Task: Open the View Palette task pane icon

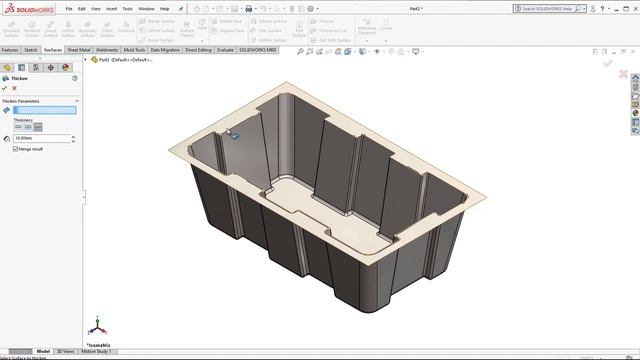Action: [x=636, y=104]
